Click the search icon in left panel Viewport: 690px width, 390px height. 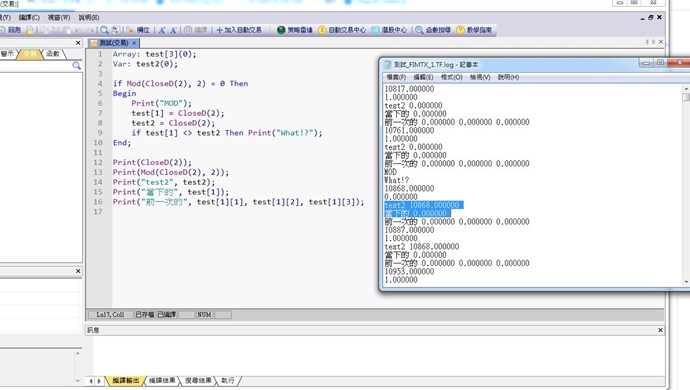coord(76,65)
